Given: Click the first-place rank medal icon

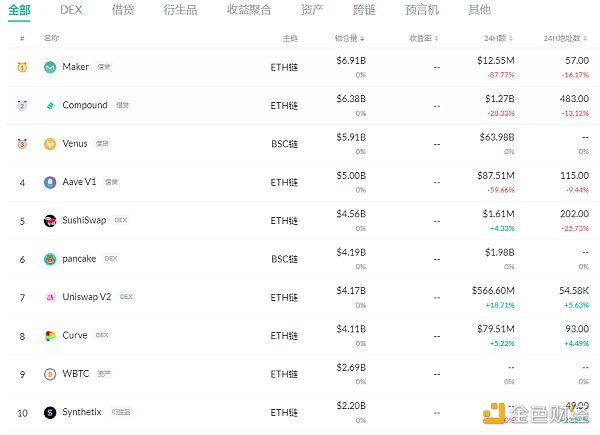Looking at the screenshot, I should click(22, 67).
